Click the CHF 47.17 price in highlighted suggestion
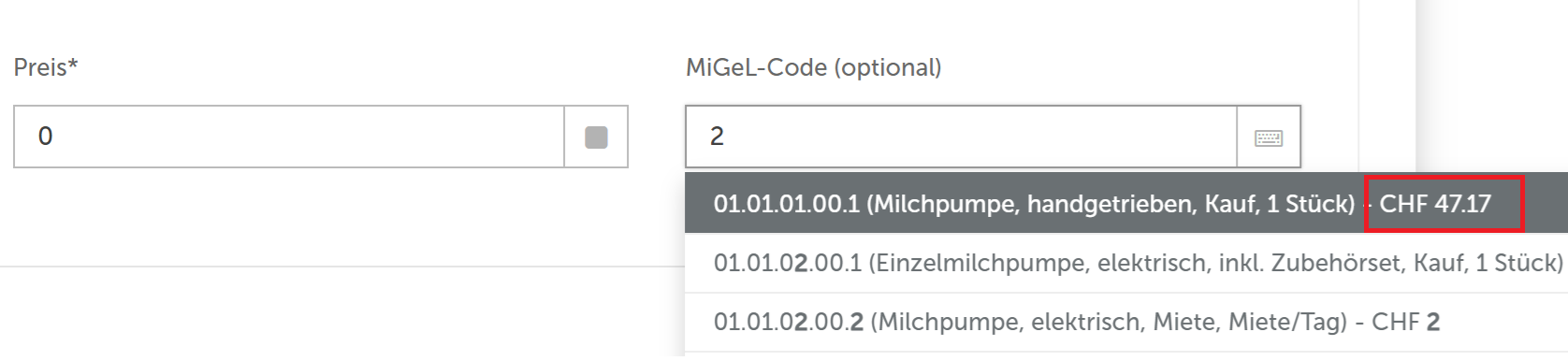 (1435, 204)
